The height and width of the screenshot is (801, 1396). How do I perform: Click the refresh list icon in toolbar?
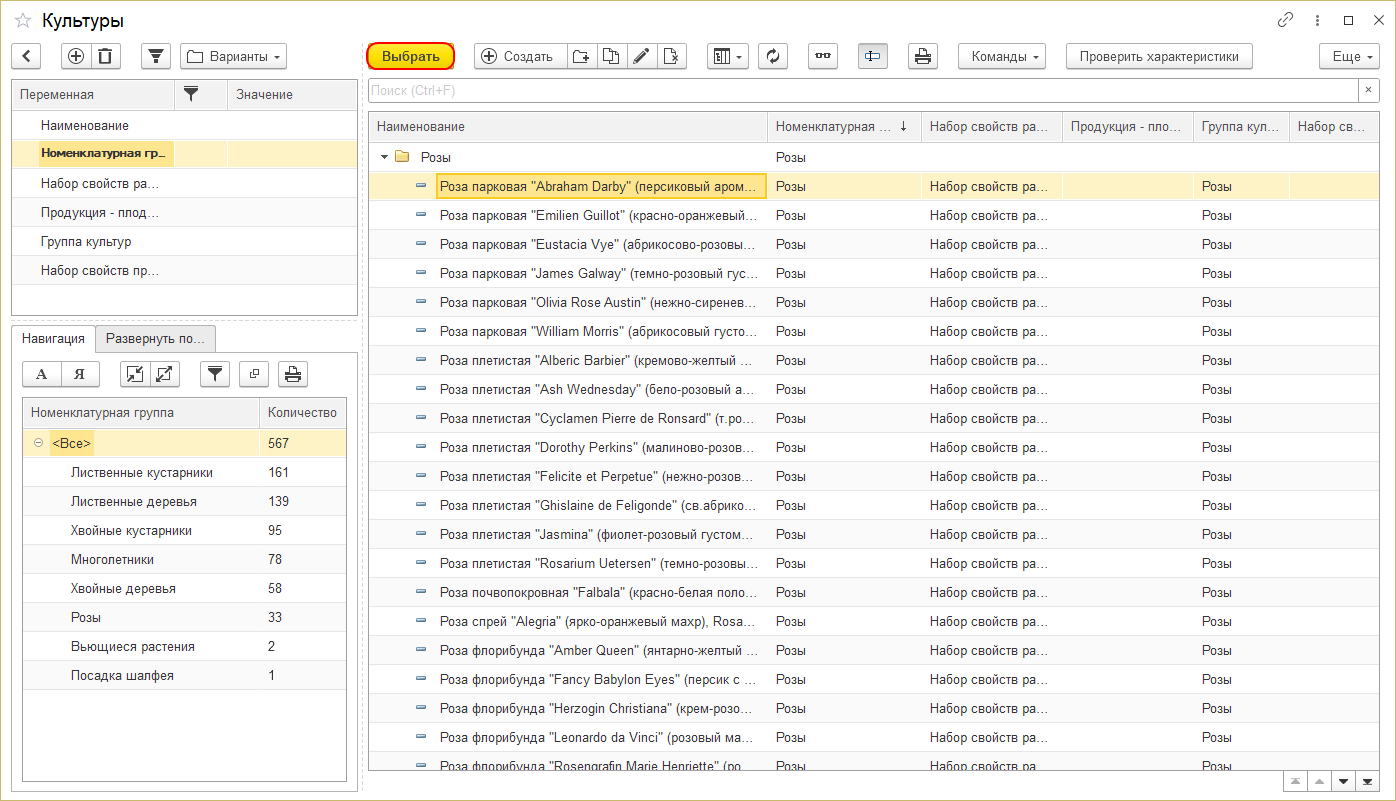pos(772,57)
